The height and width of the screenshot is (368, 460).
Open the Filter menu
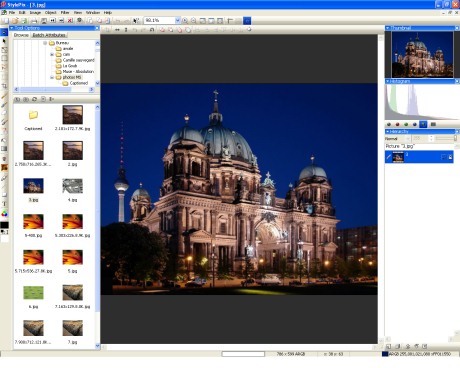pyautogui.click(x=65, y=12)
